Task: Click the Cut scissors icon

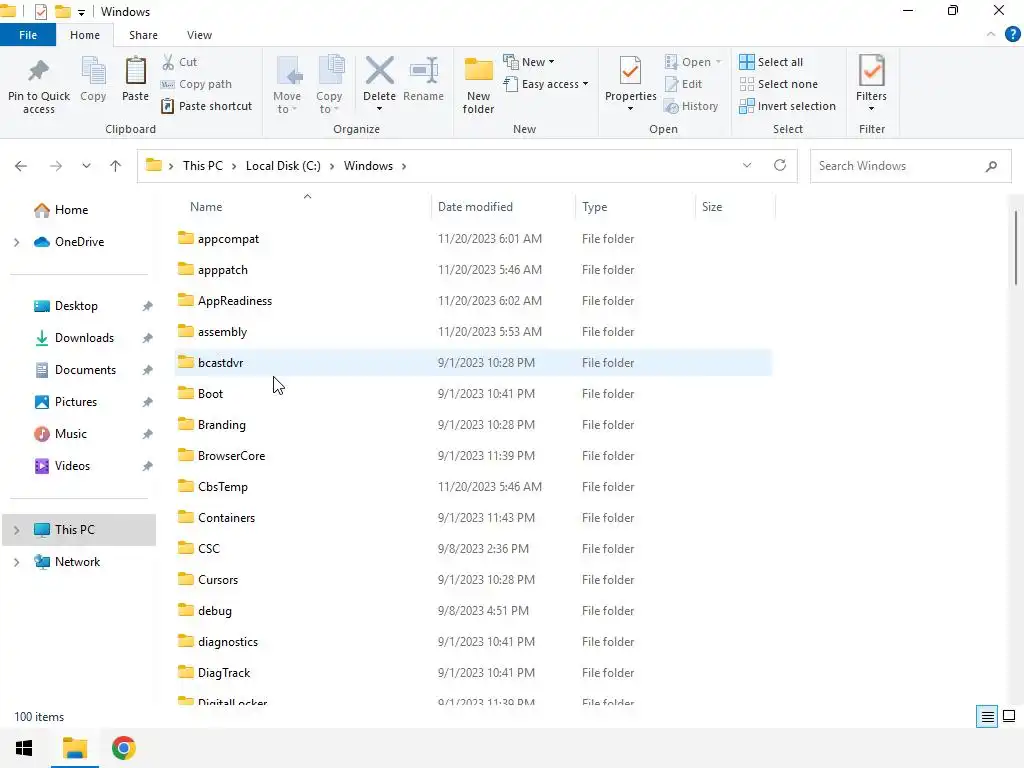Action: coord(168,62)
